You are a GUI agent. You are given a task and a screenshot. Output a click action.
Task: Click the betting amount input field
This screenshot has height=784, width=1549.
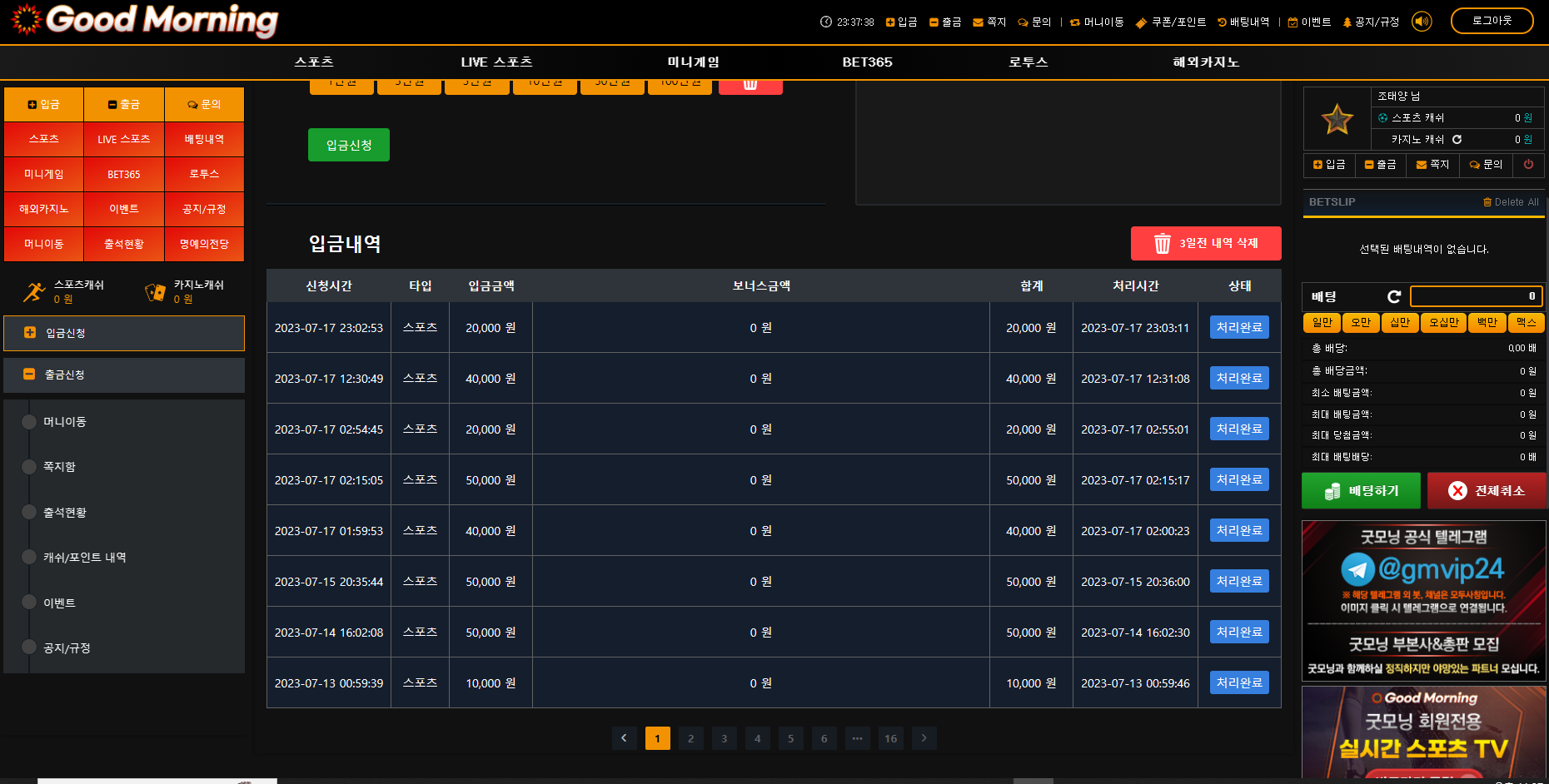[1475, 296]
